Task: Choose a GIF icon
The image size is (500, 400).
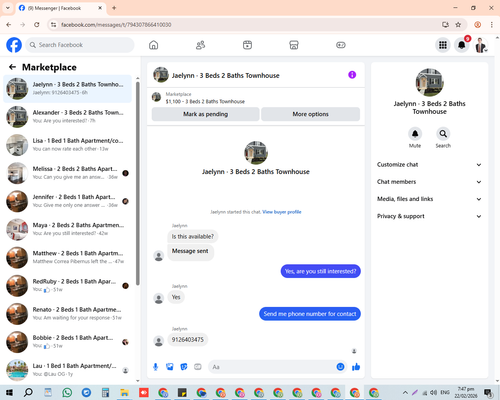Action: pos(198,367)
